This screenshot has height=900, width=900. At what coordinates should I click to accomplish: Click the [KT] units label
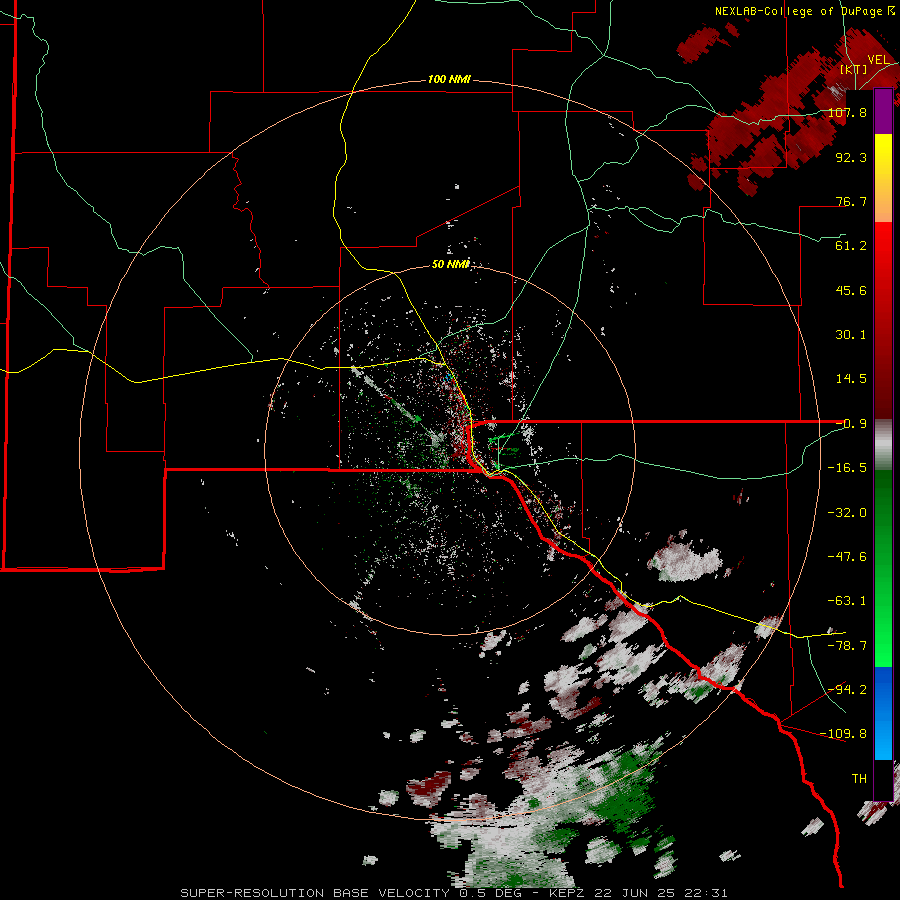pos(854,69)
